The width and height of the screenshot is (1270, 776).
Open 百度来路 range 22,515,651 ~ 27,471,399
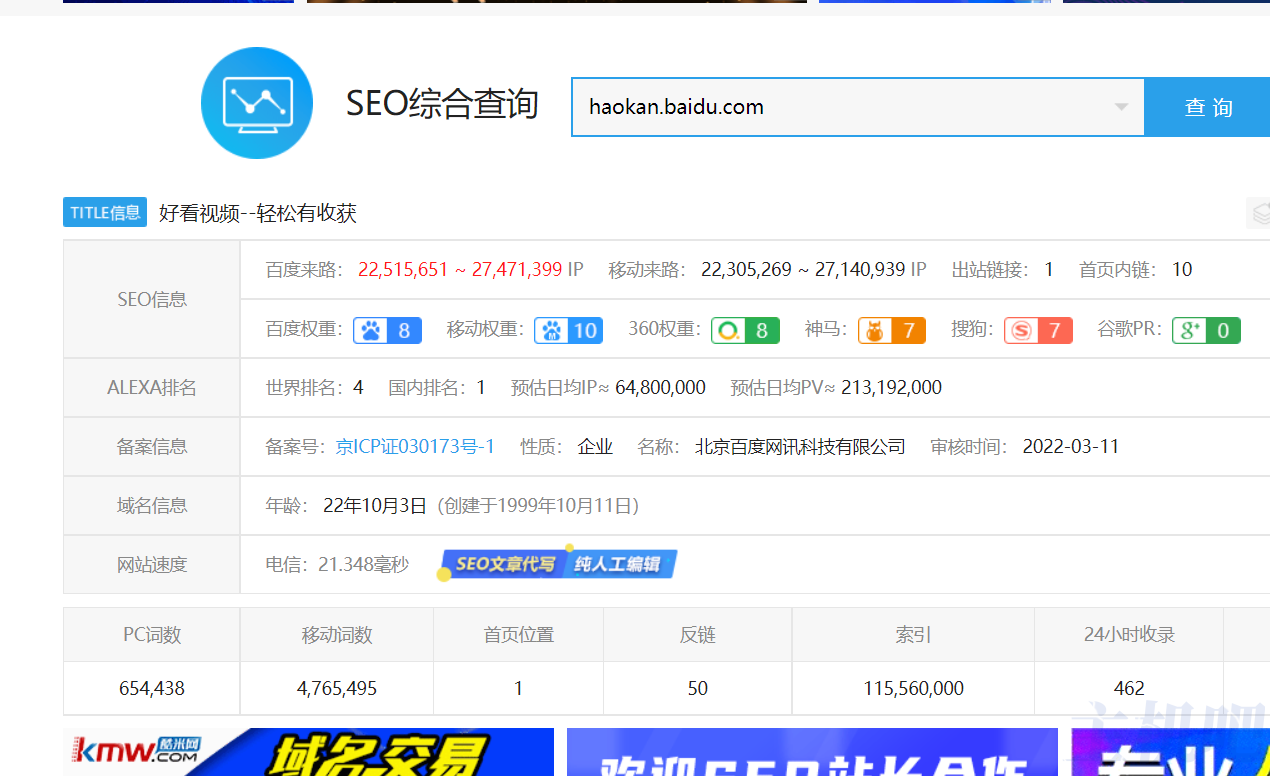tap(460, 270)
